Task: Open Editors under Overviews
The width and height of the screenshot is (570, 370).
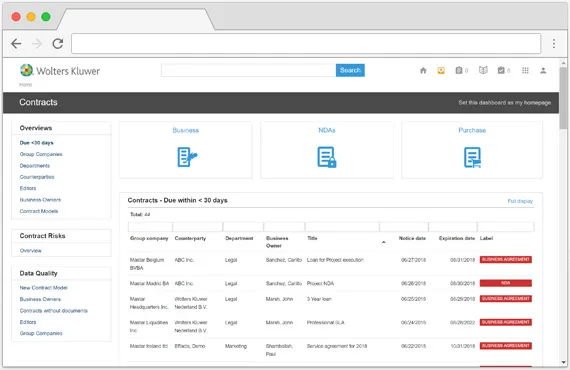Action: (28, 188)
